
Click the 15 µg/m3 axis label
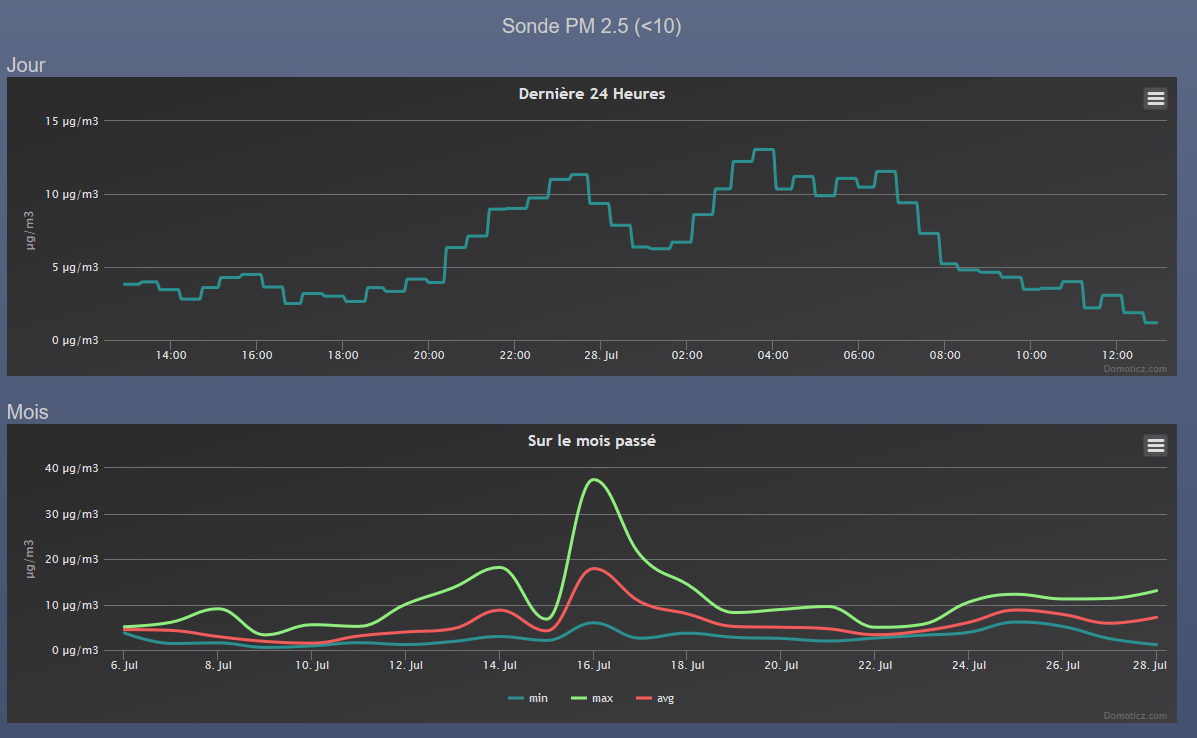pos(72,121)
